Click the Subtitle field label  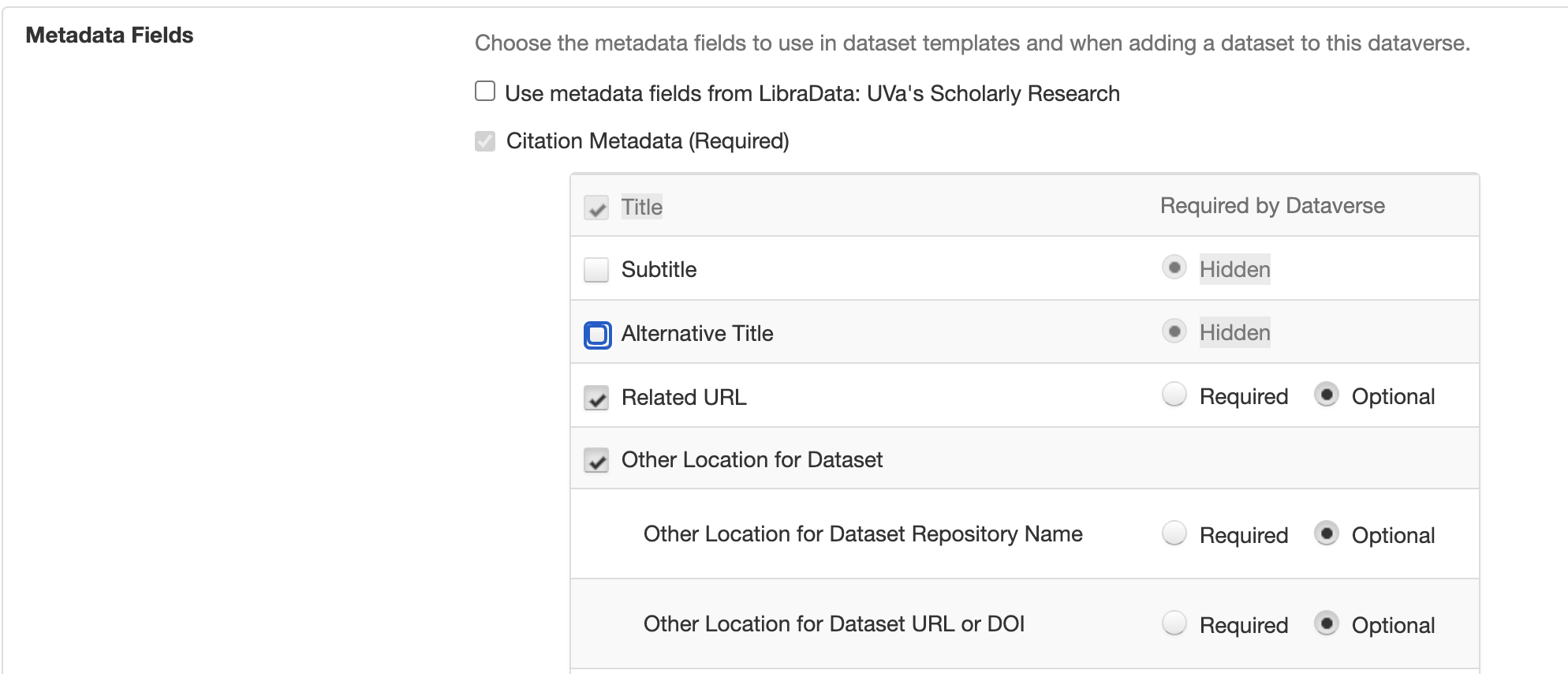[x=659, y=270]
